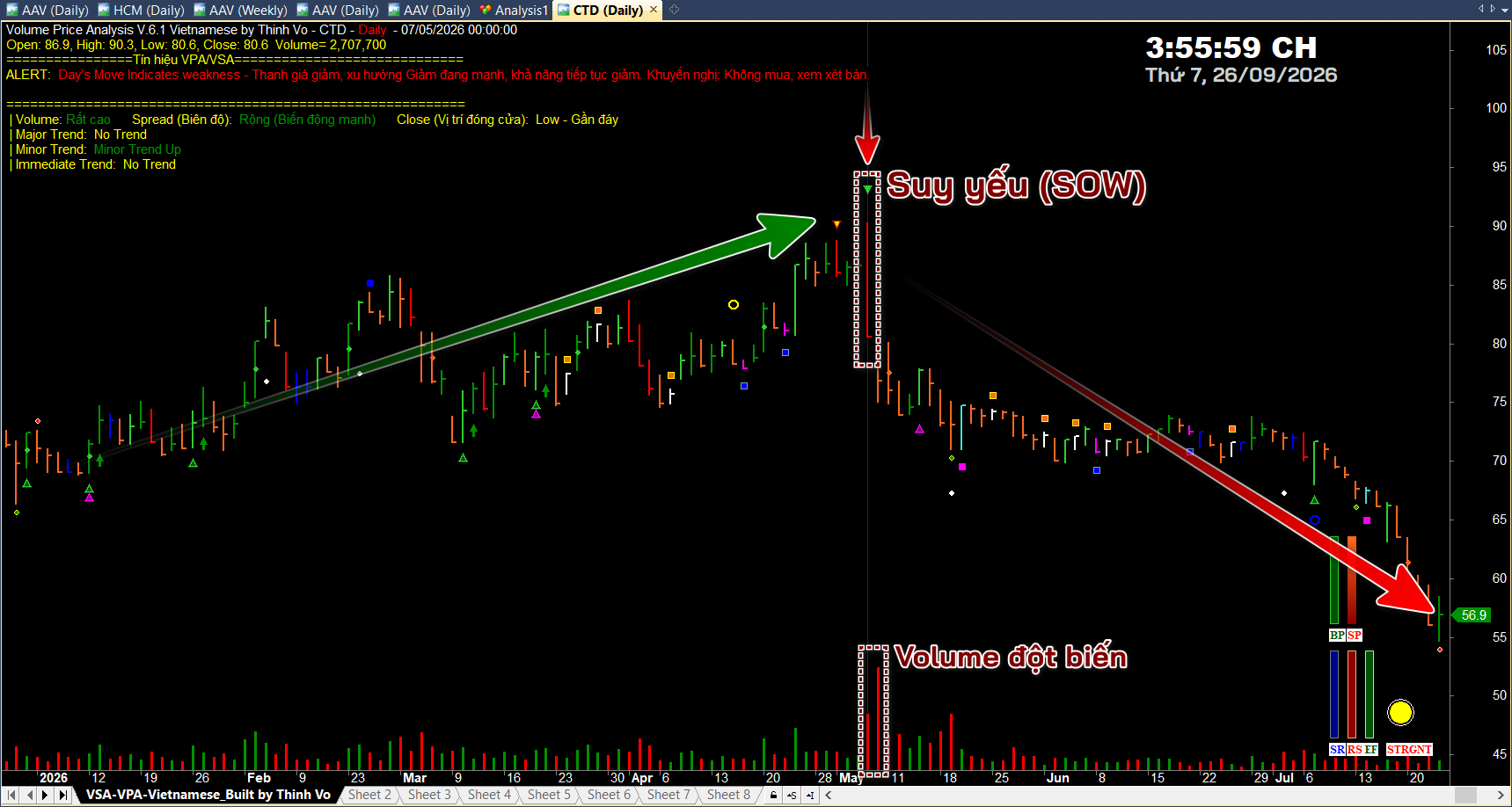Click the SR gauge label
The width and height of the screenshot is (1512, 807).
click(x=1337, y=750)
